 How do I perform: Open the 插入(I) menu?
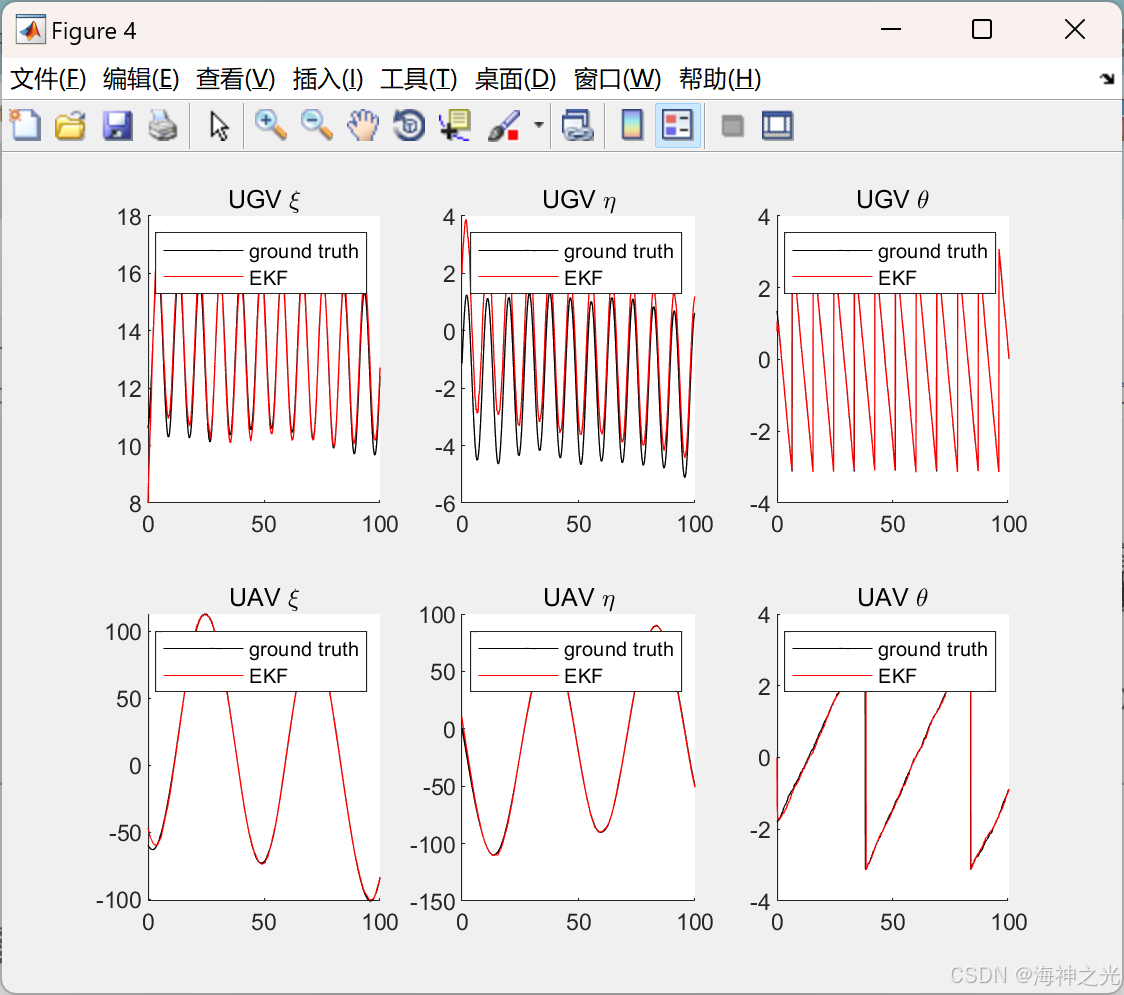pyautogui.click(x=328, y=79)
